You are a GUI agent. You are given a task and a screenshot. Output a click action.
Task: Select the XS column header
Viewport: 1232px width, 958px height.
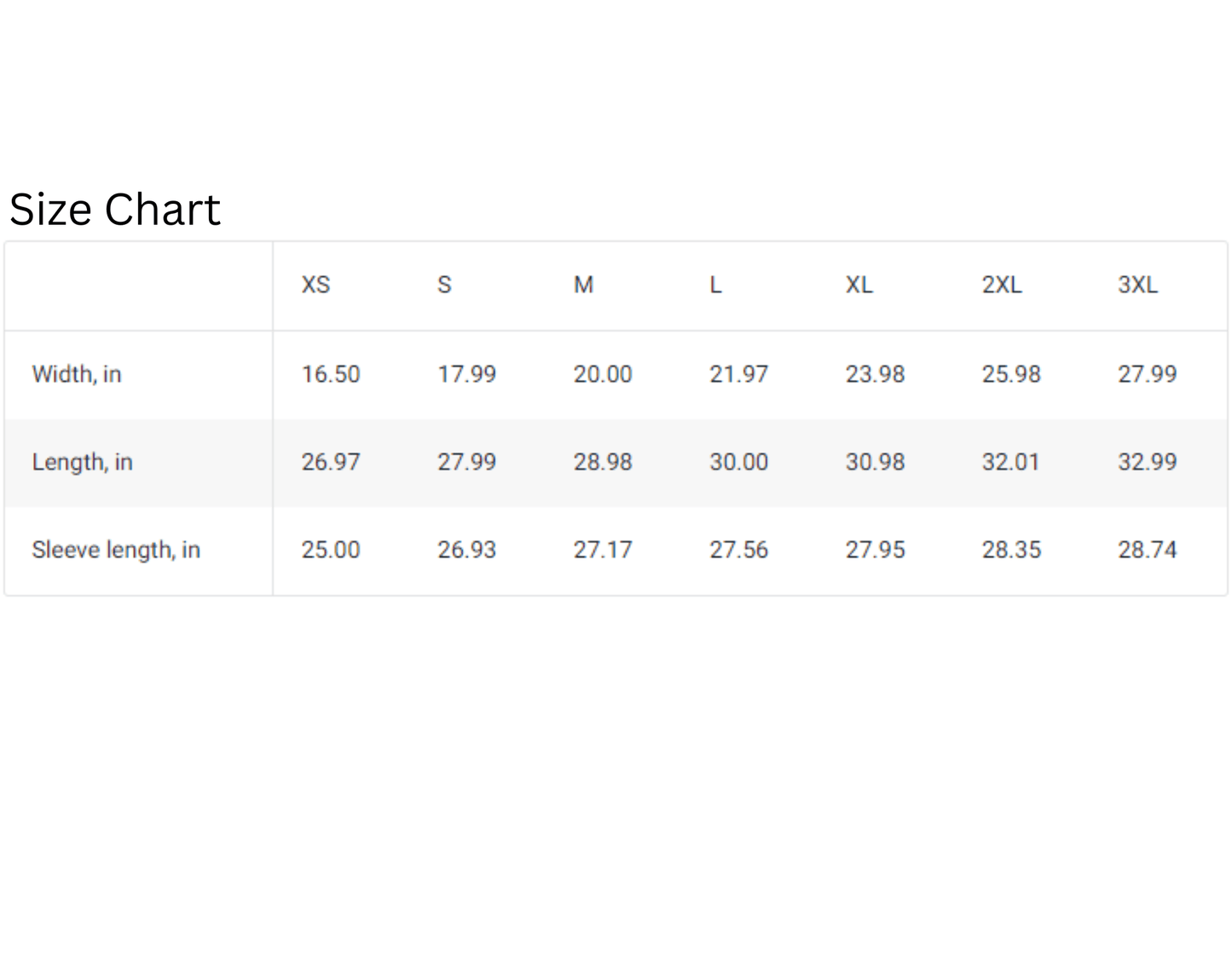pyautogui.click(x=315, y=285)
